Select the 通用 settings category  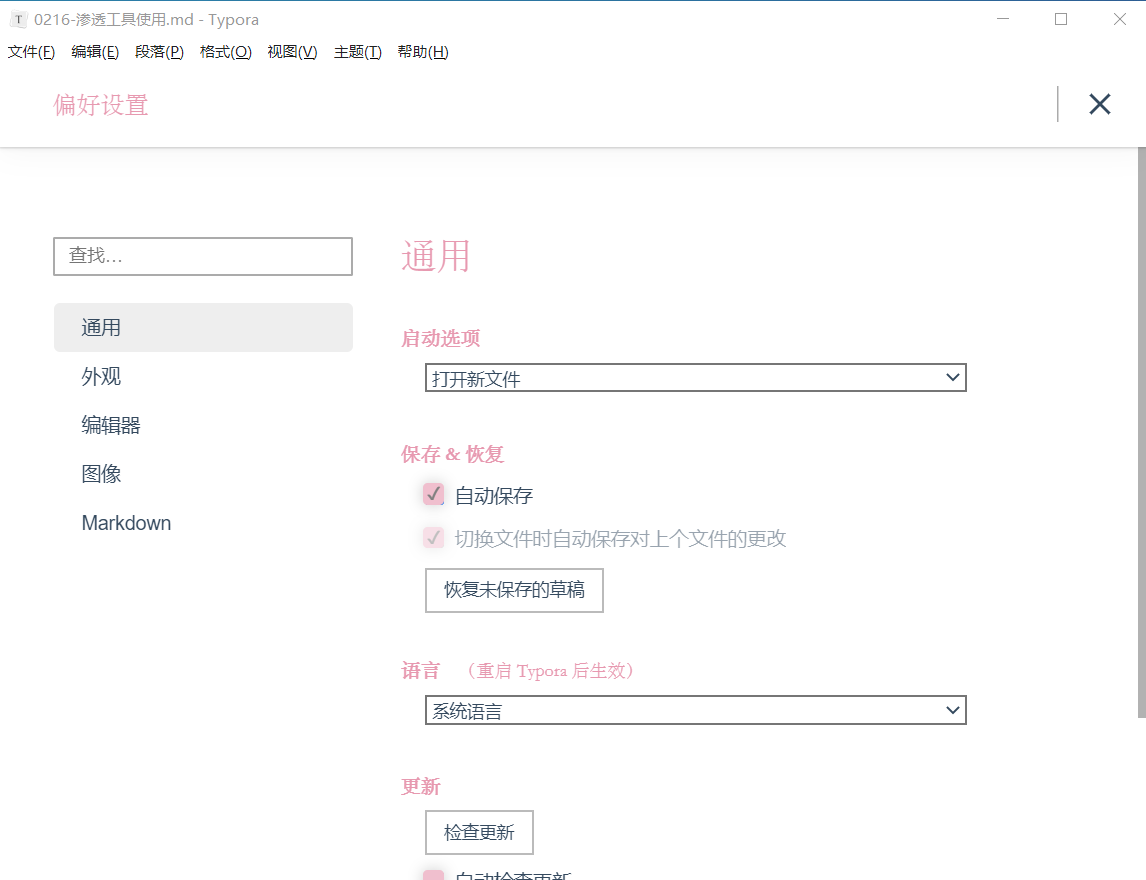pyautogui.click(x=203, y=327)
